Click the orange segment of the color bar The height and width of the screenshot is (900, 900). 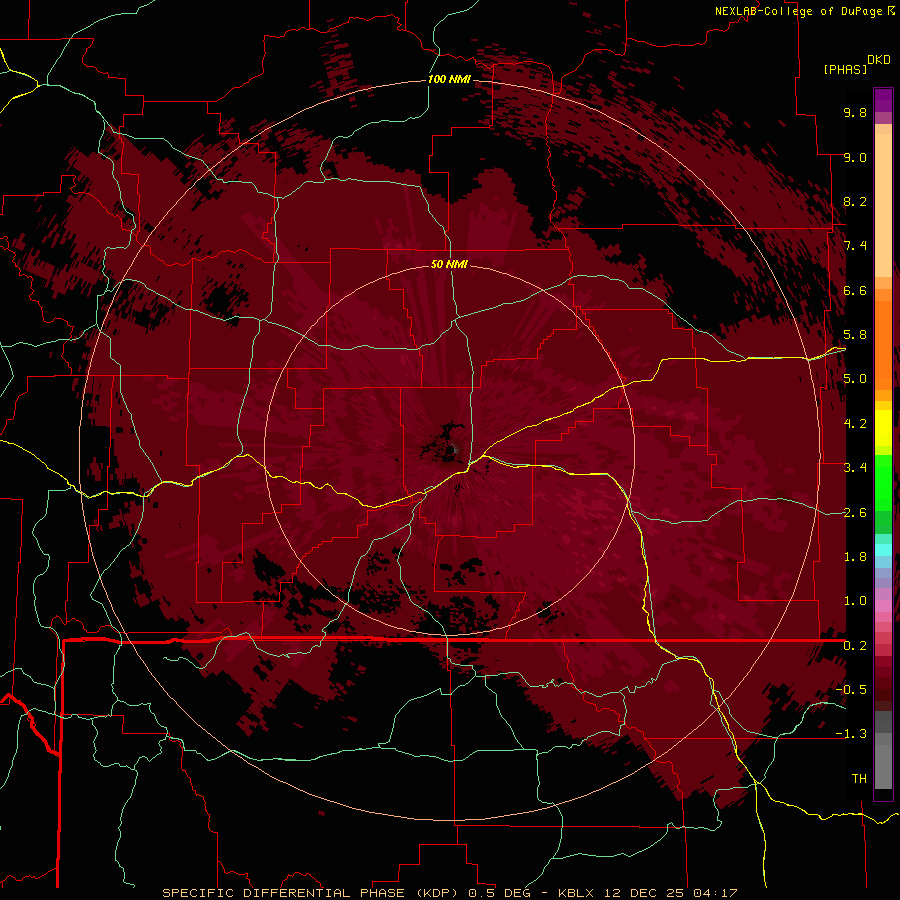pos(883,344)
